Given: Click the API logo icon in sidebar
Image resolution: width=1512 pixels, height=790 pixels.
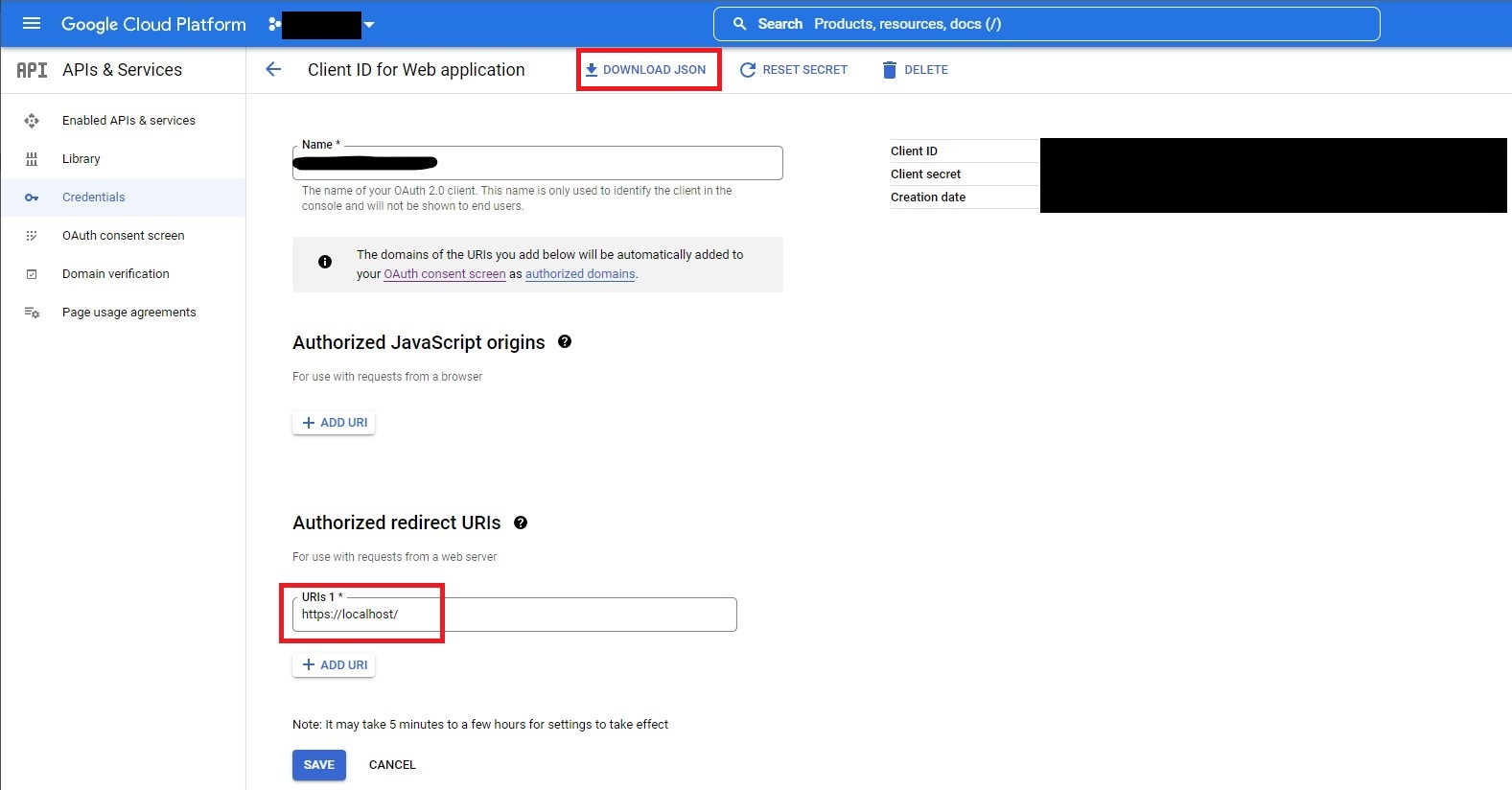Looking at the screenshot, I should [x=32, y=70].
